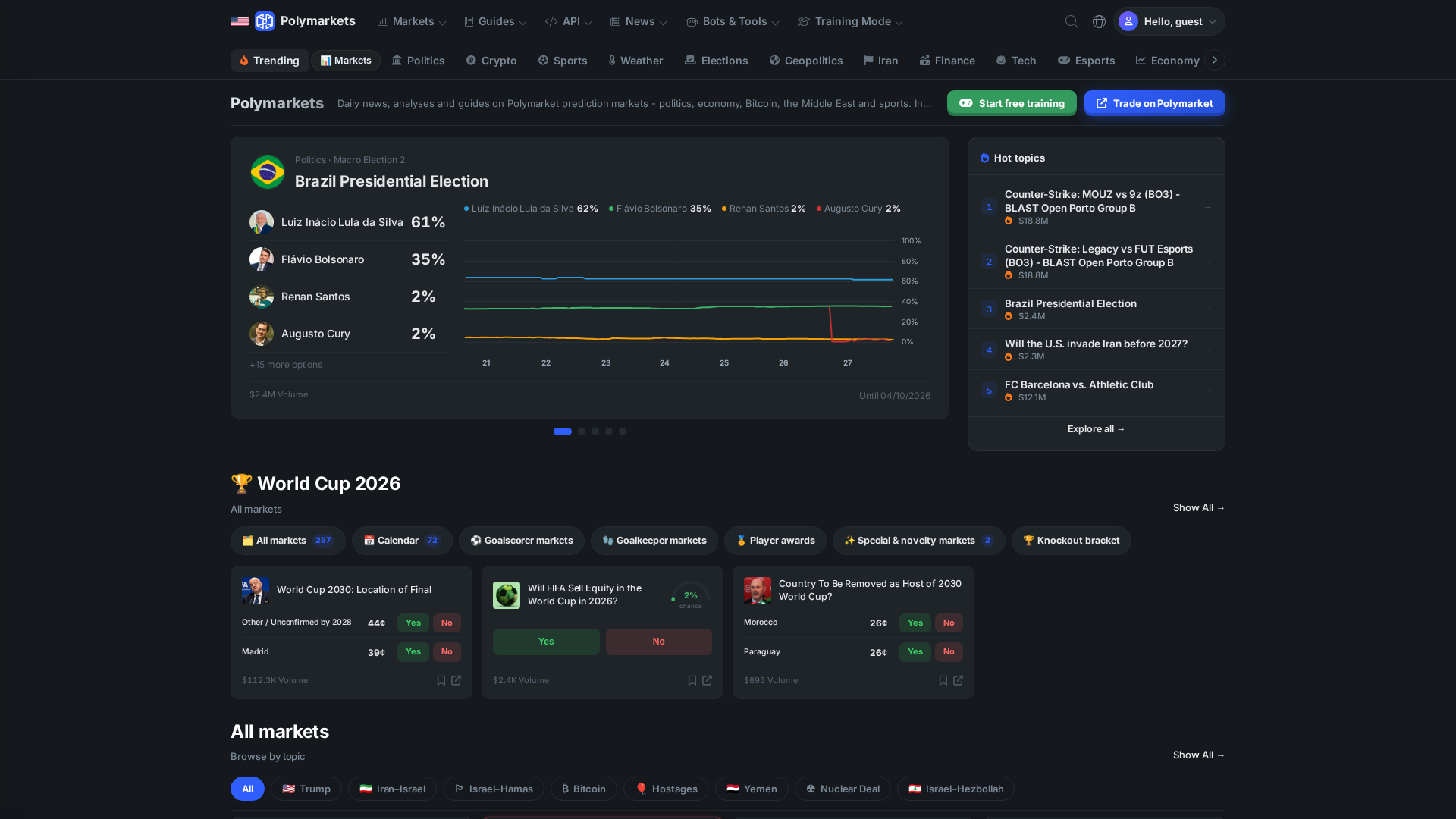
Task: Bookmark Country To Be Removed market
Action: (943, 680)
